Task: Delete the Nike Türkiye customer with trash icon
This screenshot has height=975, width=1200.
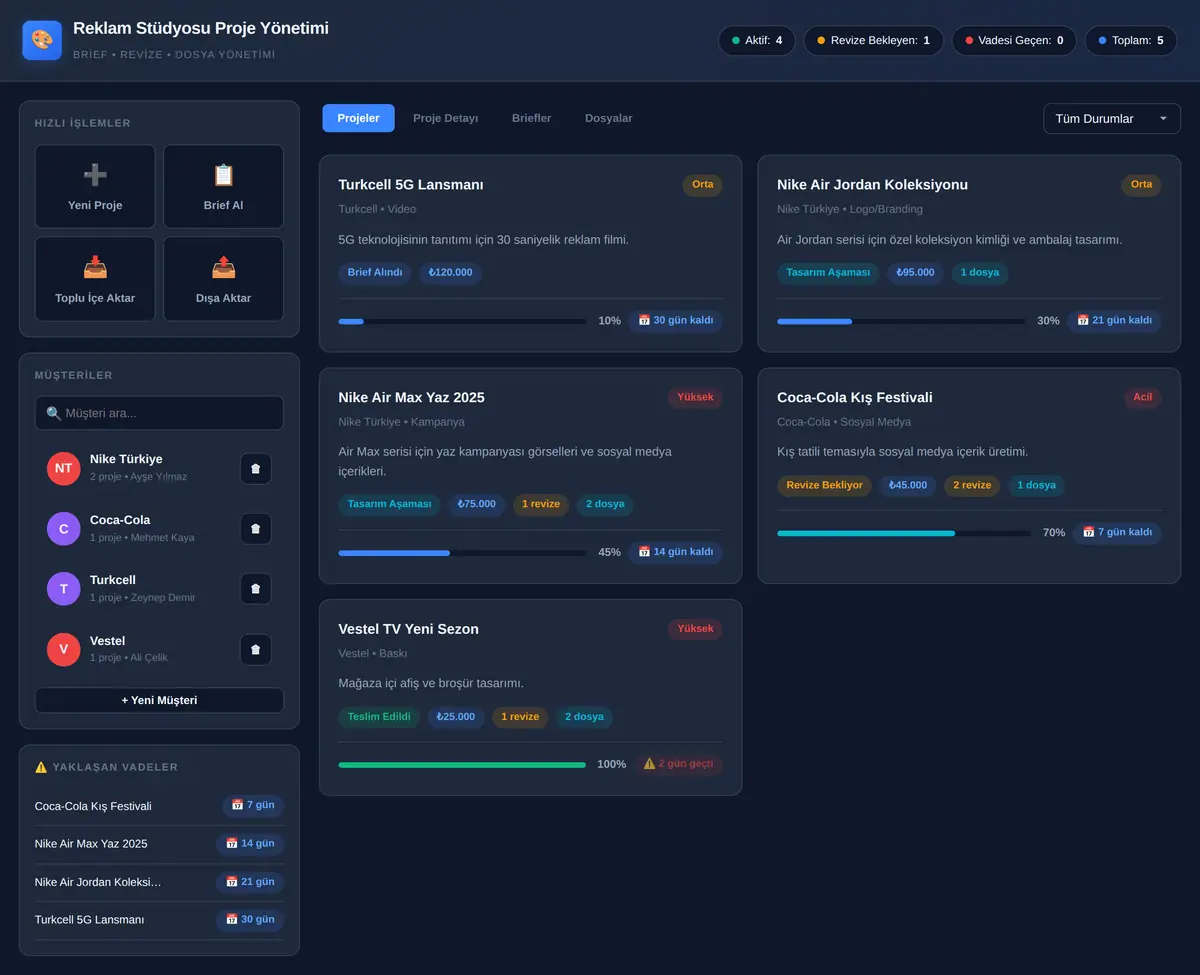Action: (x=255, y=468)
